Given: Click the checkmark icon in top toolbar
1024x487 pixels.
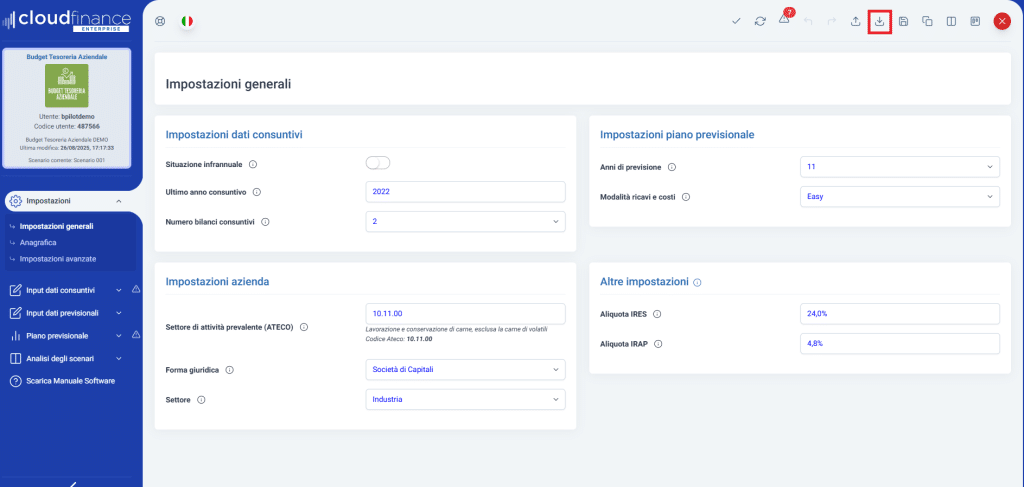Looking at the screenshot, I should 736,22.
